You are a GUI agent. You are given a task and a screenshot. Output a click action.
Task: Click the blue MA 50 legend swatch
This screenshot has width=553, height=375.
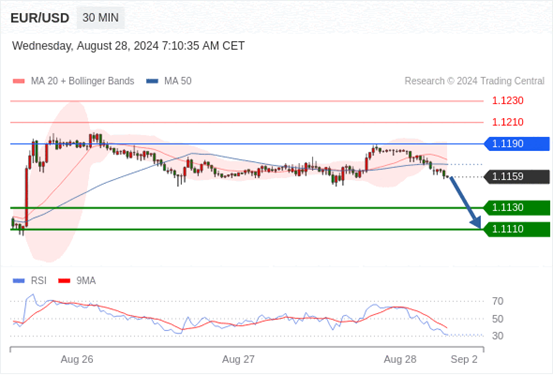pyautogui.click(x=152, y=81)
